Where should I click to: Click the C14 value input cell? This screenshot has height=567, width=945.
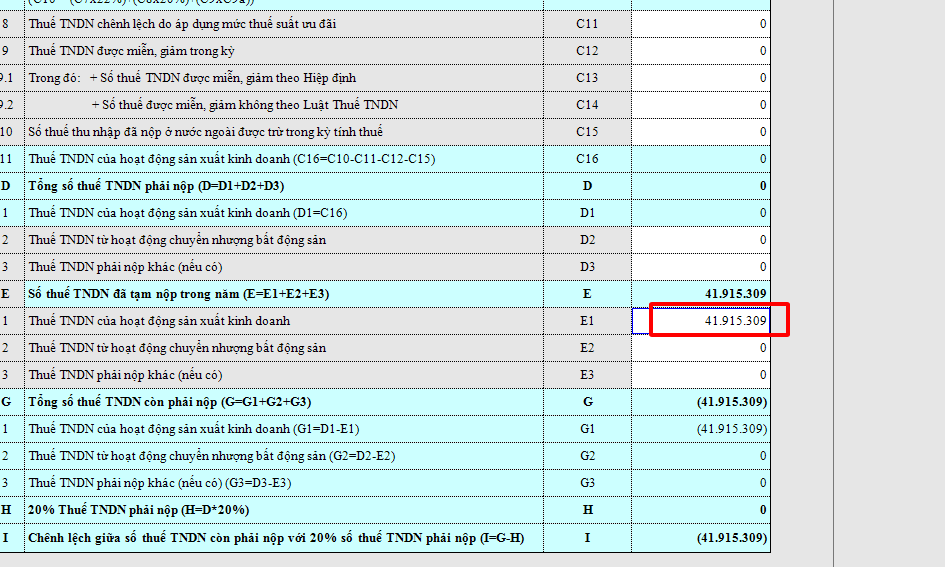[702, 105]
